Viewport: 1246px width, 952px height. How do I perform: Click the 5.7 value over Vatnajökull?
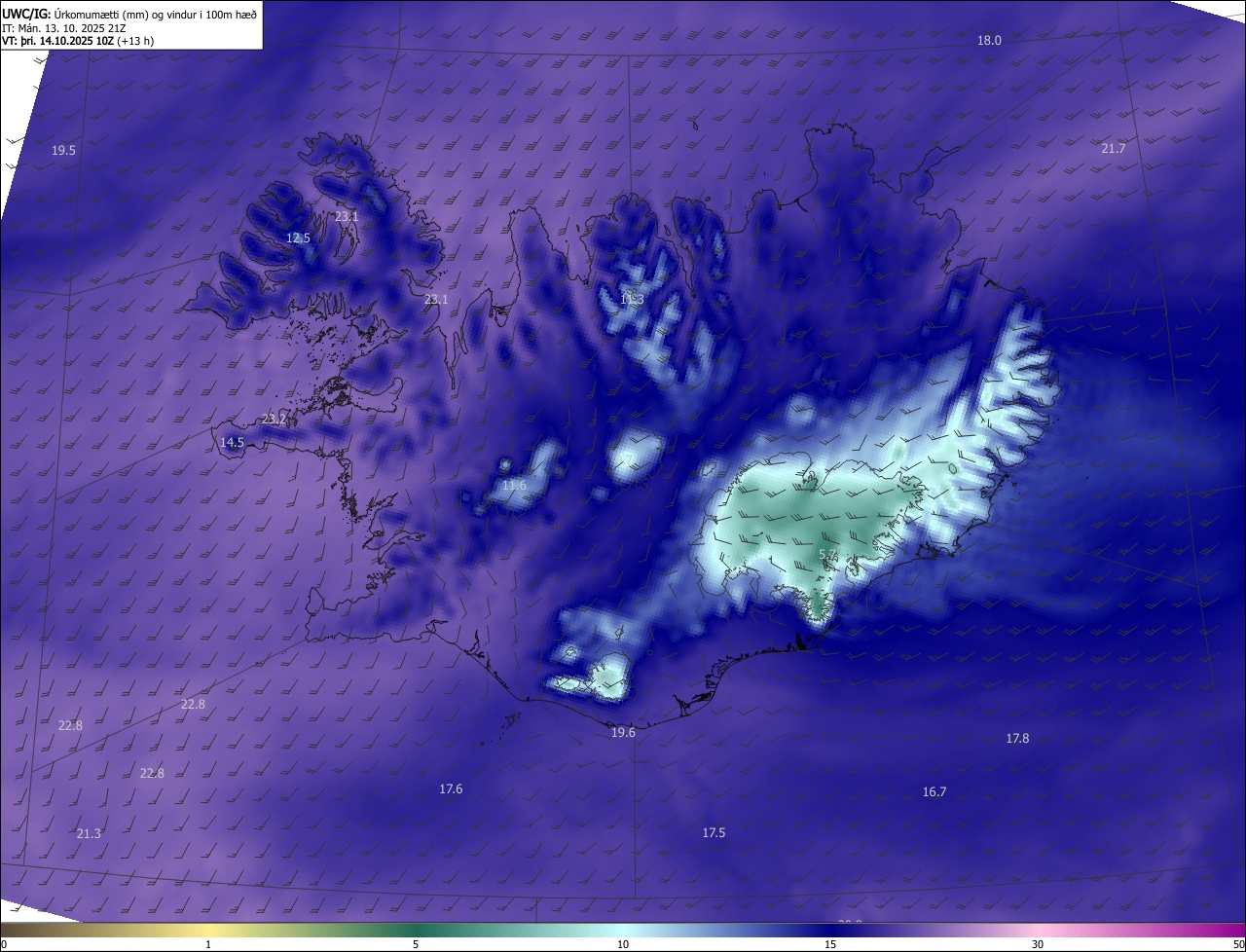pyautogui.click(x=826, y=554)
